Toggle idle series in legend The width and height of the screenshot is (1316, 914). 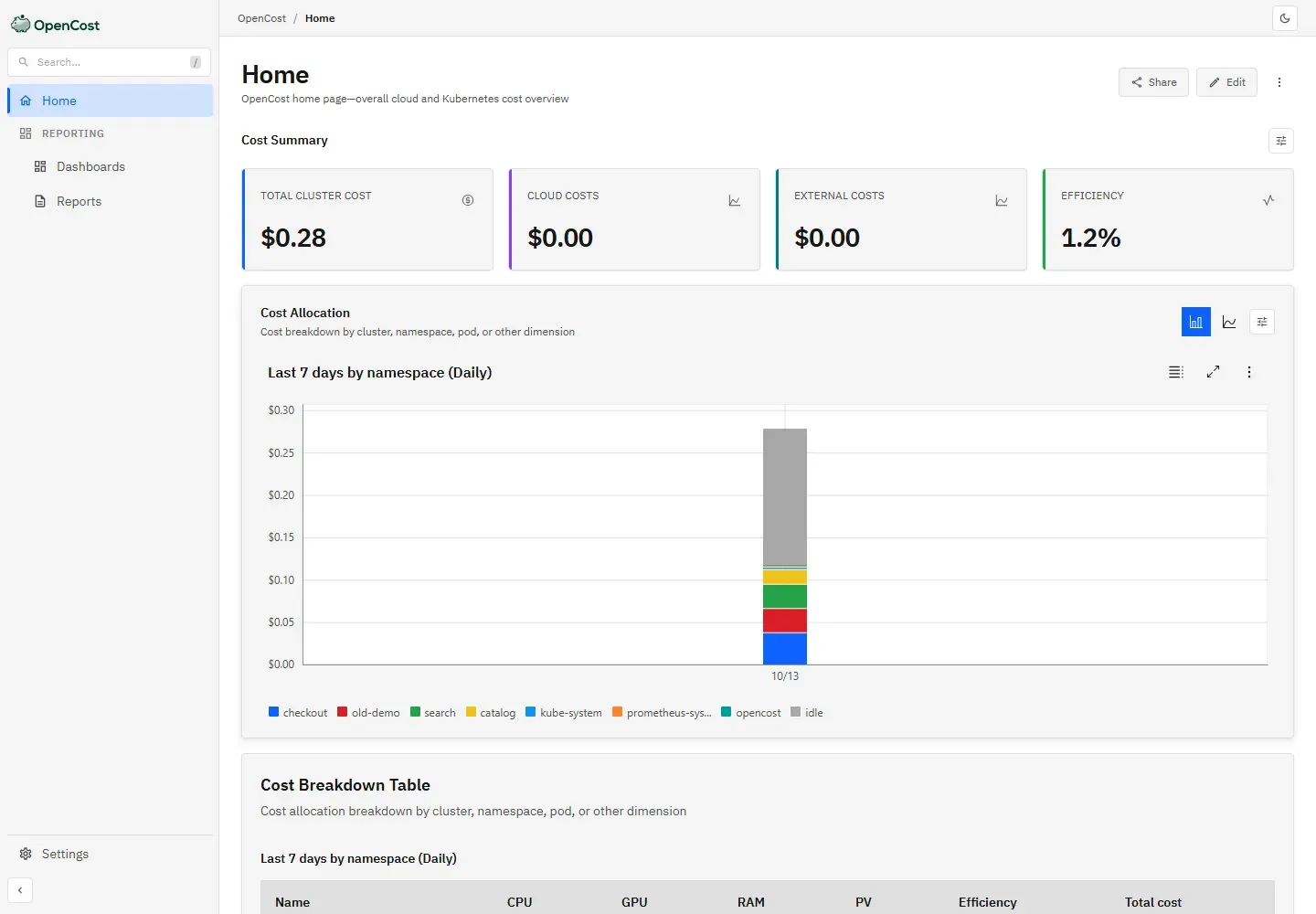(807, 713)
